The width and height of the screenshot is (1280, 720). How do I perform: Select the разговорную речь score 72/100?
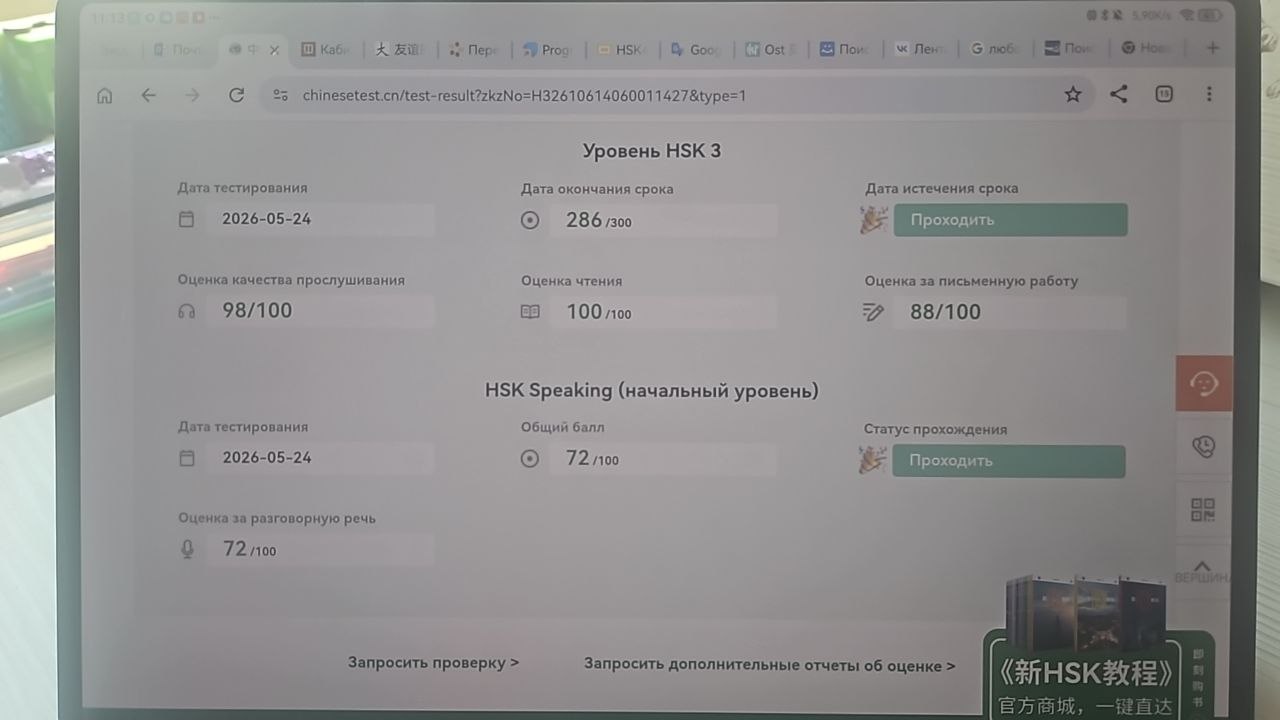pyautogui.click(x=249, y=549)
